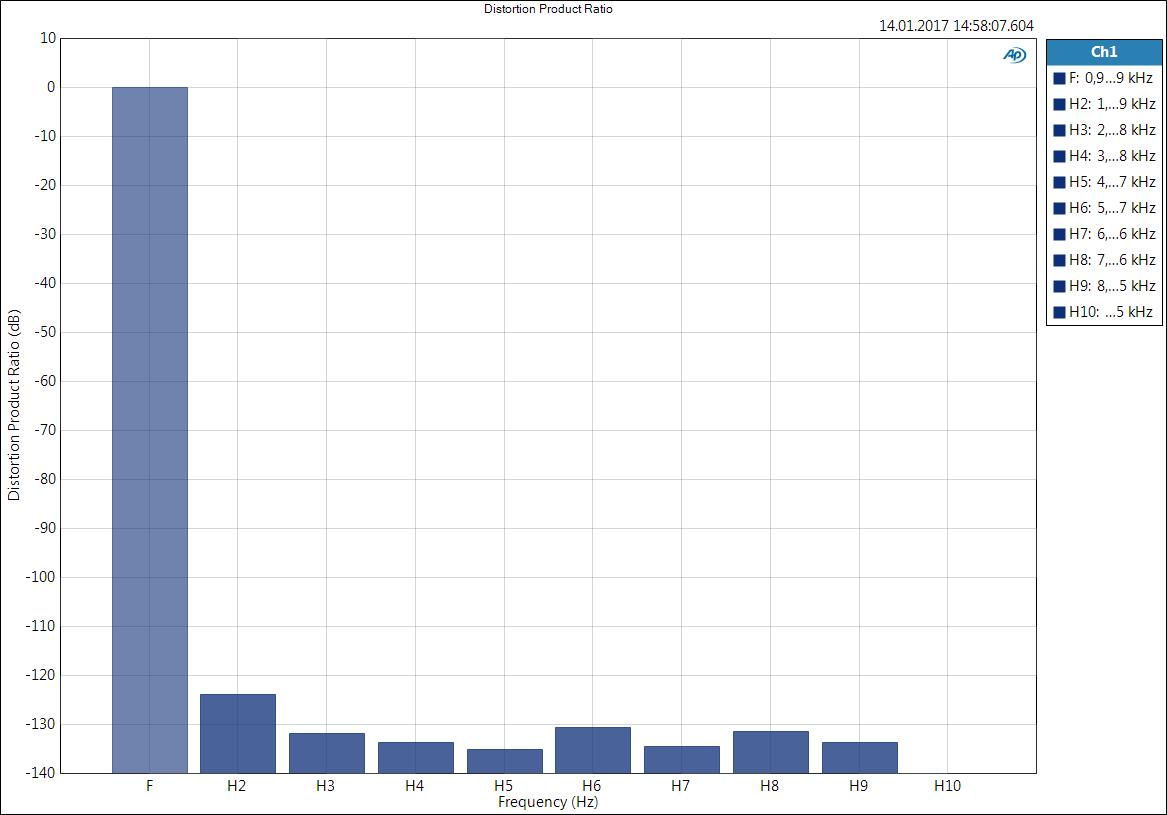Click the H3 harmonic bar
The height and width of the screenshot is (815, 1167).
coord(327,753)
